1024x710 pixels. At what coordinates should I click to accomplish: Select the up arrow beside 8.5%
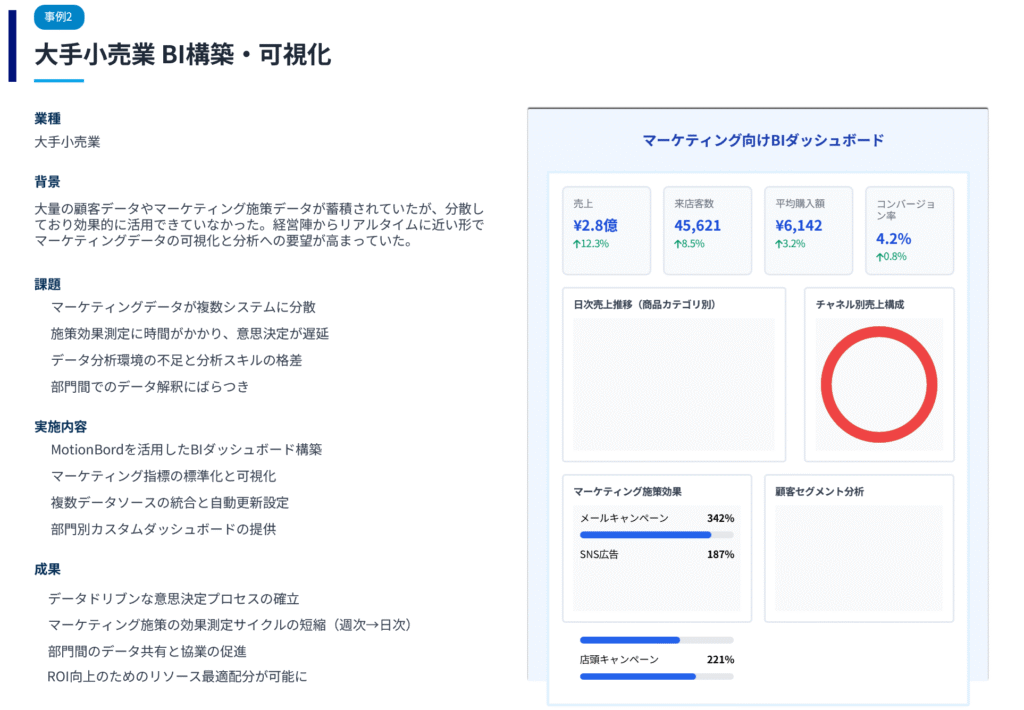coord(678,244)
